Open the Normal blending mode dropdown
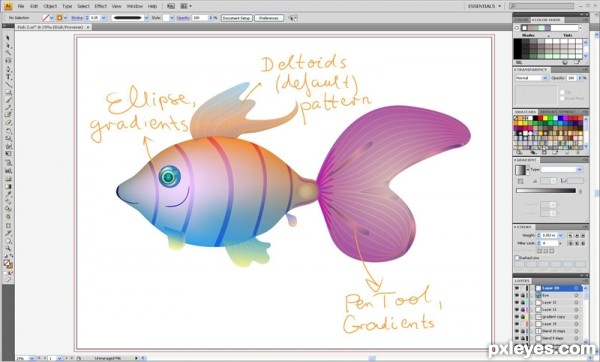This screenshot has height=362, width=600. click(x=532, y=78)
